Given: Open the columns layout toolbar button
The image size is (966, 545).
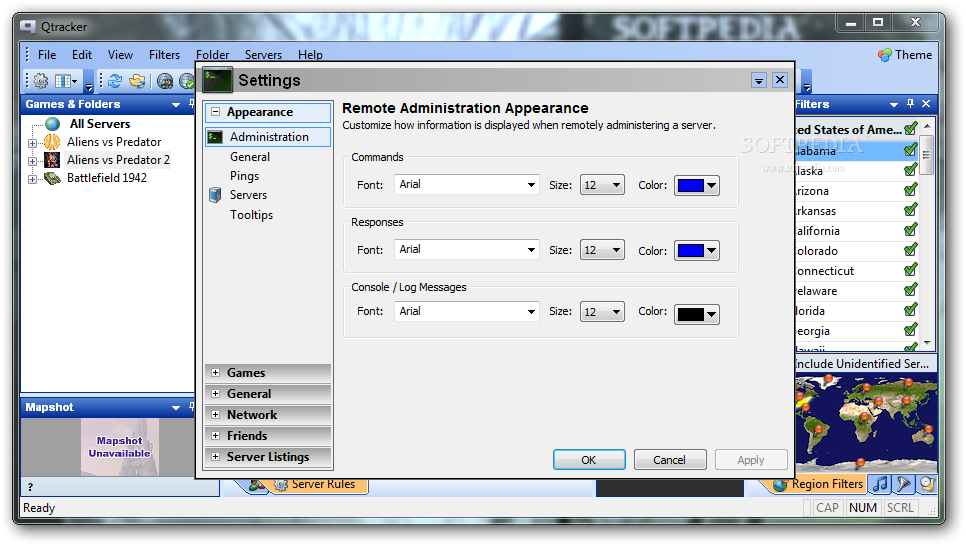Looking at the screenshot, I should (65, 81).
